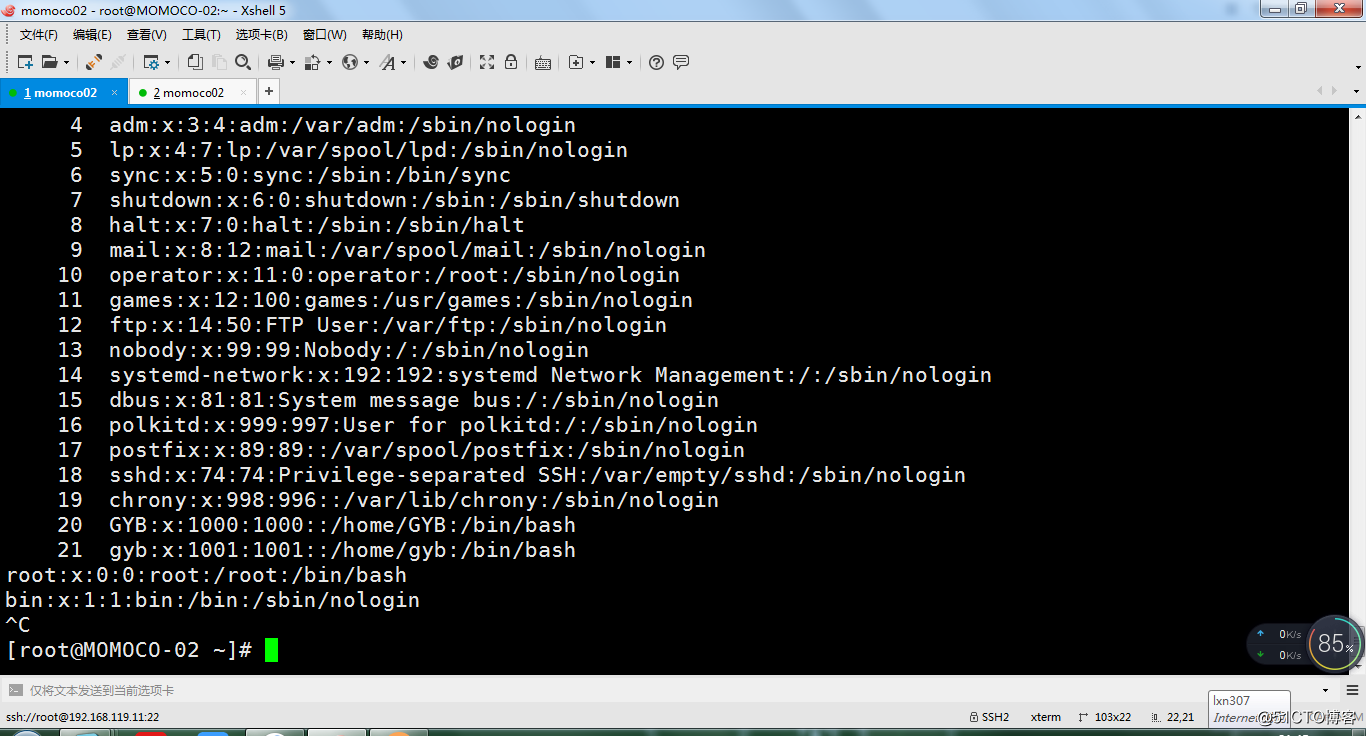Expand the color scheme dropdown arrow
This screenshot has height=736, width=1366.
pyautogui.click(x=329, y=62)
